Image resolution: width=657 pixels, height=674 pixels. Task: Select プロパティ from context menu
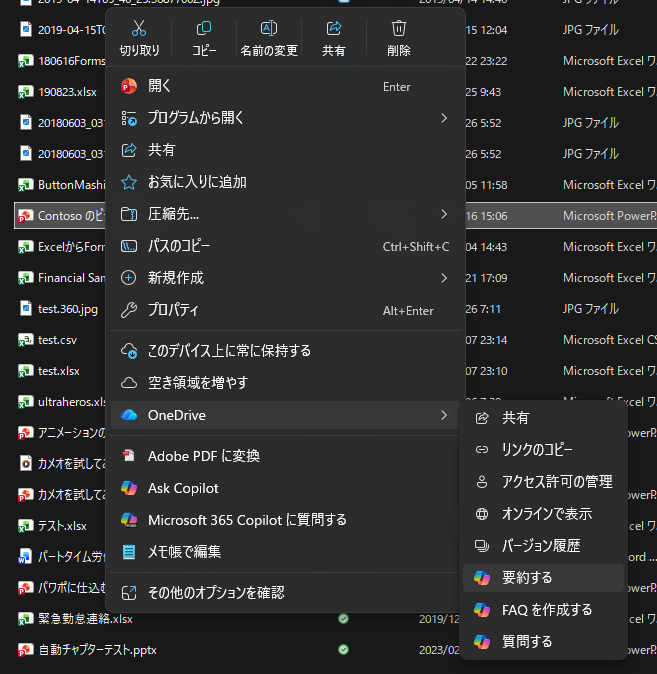[173, 310]
